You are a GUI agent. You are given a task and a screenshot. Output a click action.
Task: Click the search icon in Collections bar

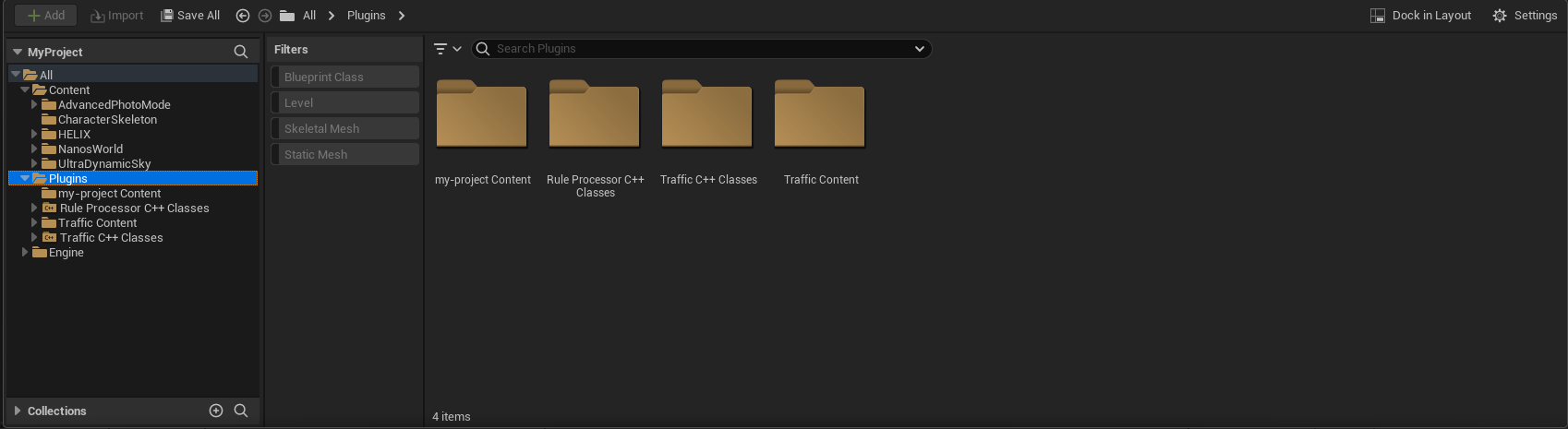tap(241, 411)
